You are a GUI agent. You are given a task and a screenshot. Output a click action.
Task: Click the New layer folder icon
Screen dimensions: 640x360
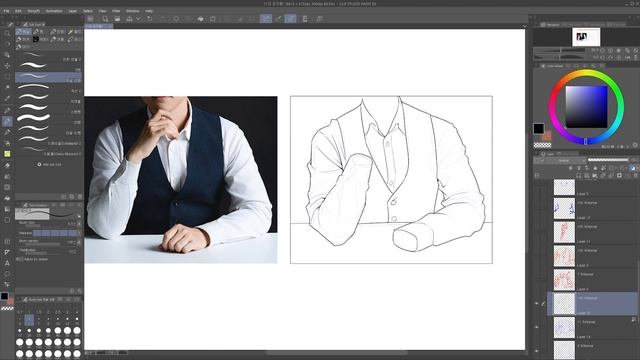click(595, 175)
